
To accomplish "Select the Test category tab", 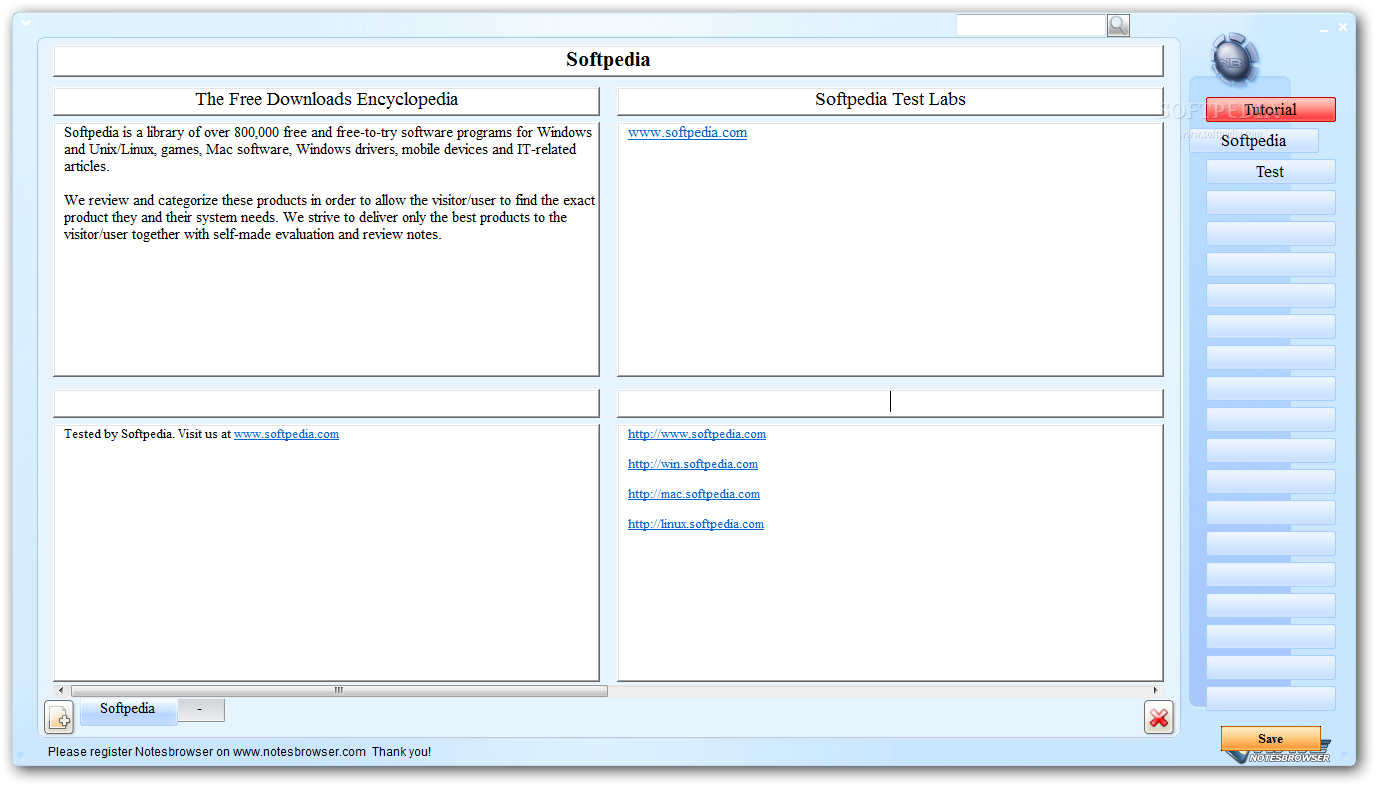I will 1270,172.
